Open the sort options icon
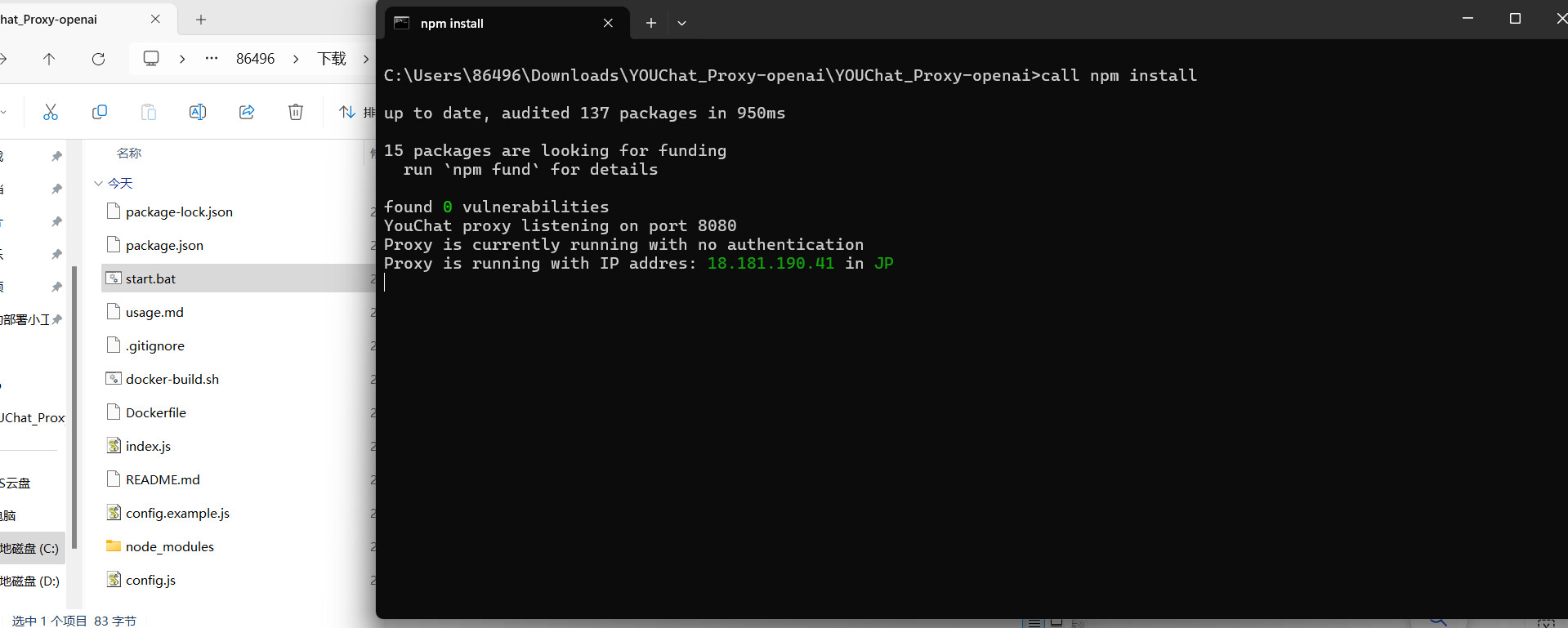Image resolution: width=1568 pixels, height=628 pixels. pyautogui.click(x=347, y=112)
